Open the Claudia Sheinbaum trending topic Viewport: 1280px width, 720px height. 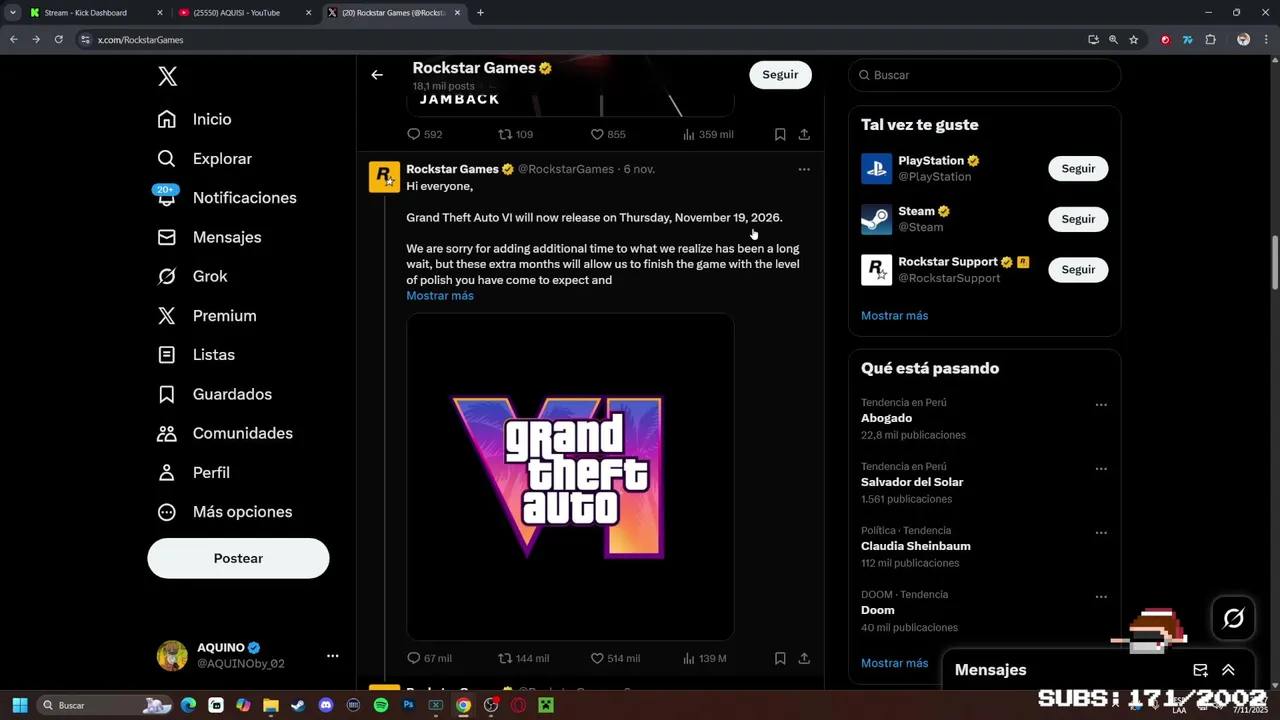pos(916,546)
